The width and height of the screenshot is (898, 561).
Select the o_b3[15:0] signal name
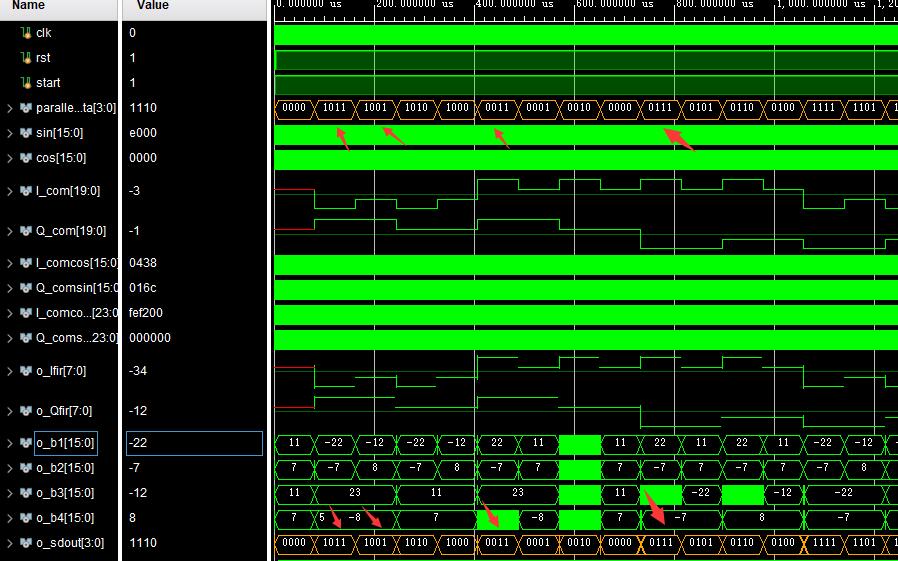65,493
